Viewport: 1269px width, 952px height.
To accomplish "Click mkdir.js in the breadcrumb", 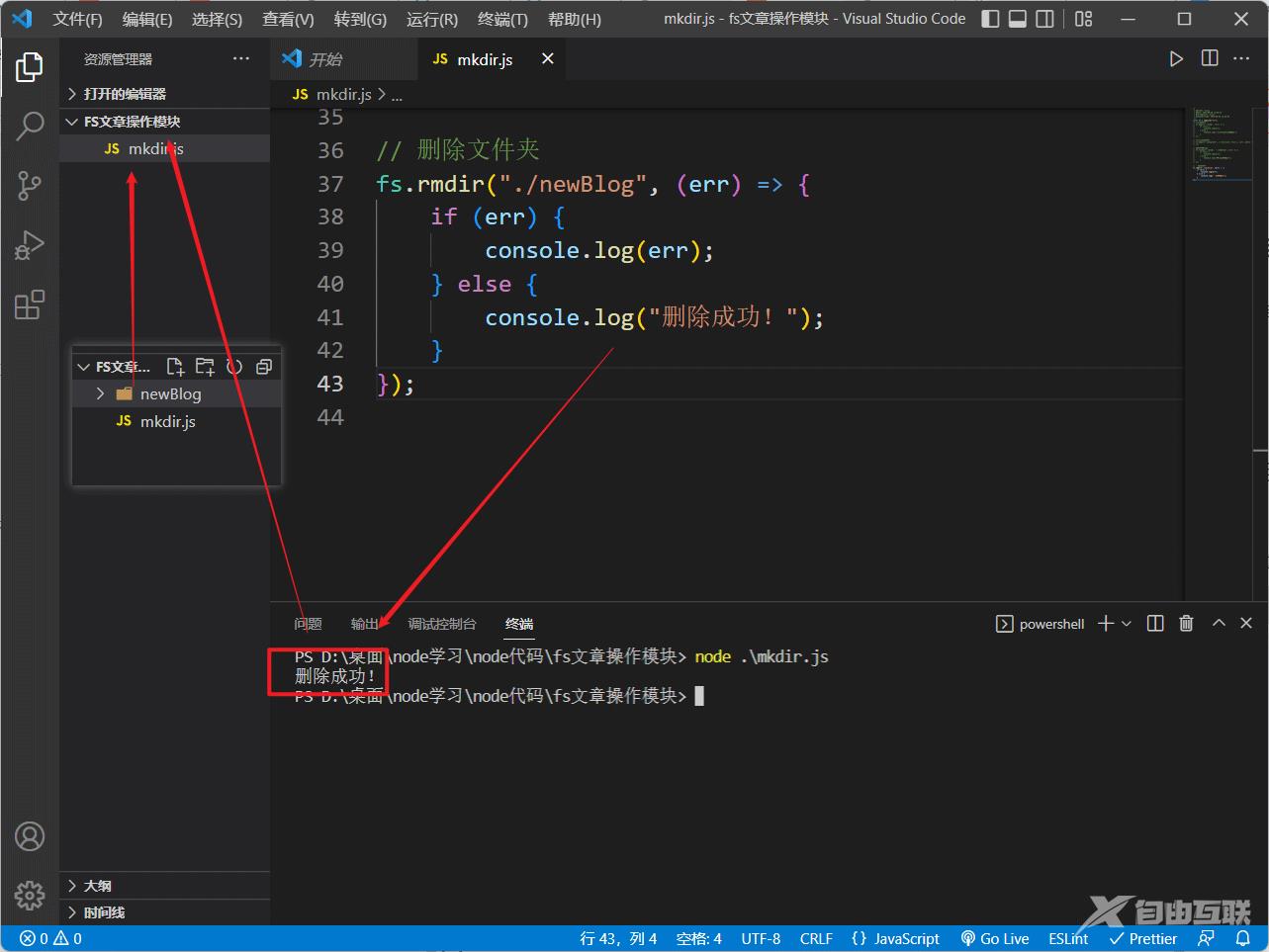I will [x=343, y=95].
